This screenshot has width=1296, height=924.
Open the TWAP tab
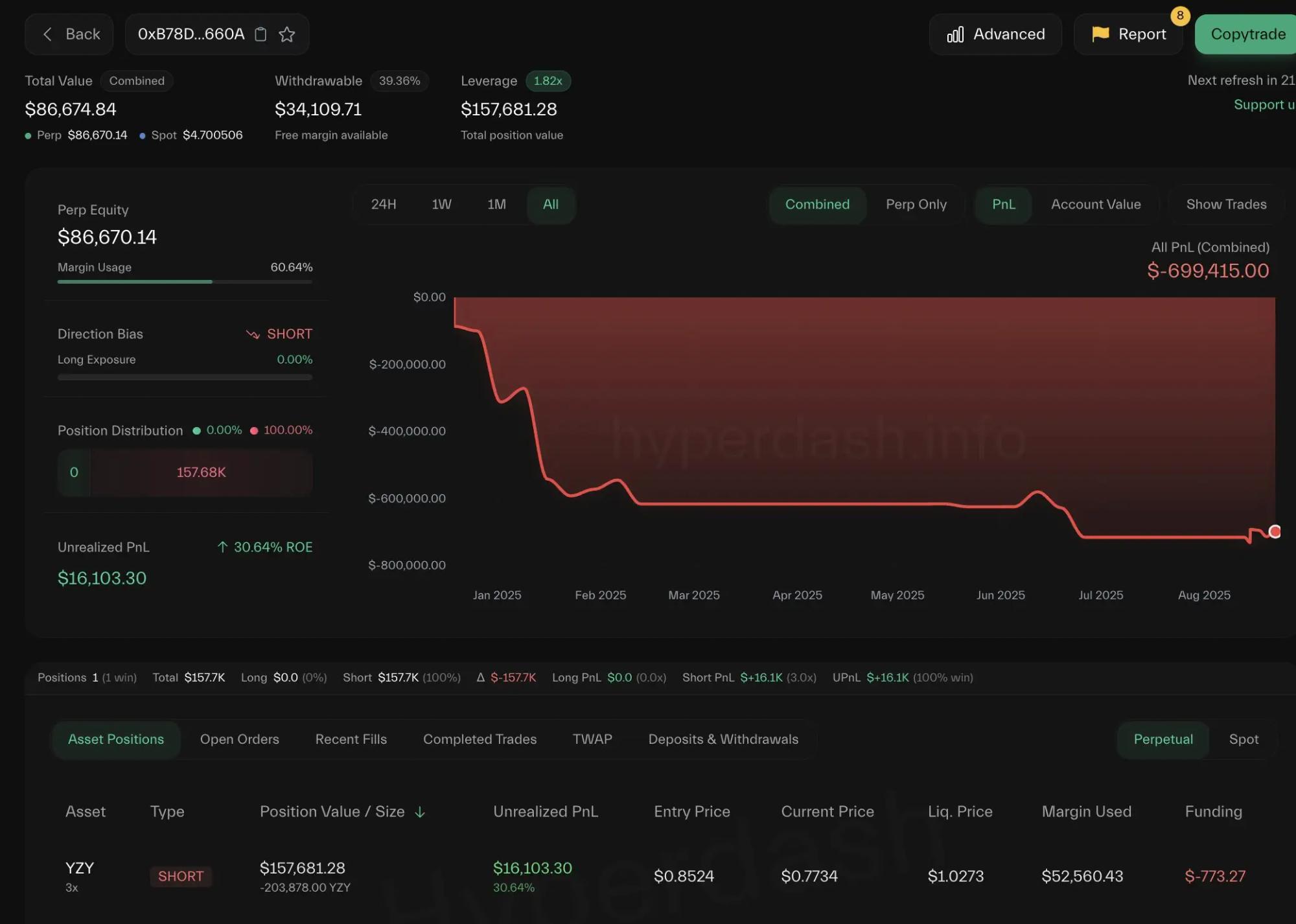(x=592, y=739)
